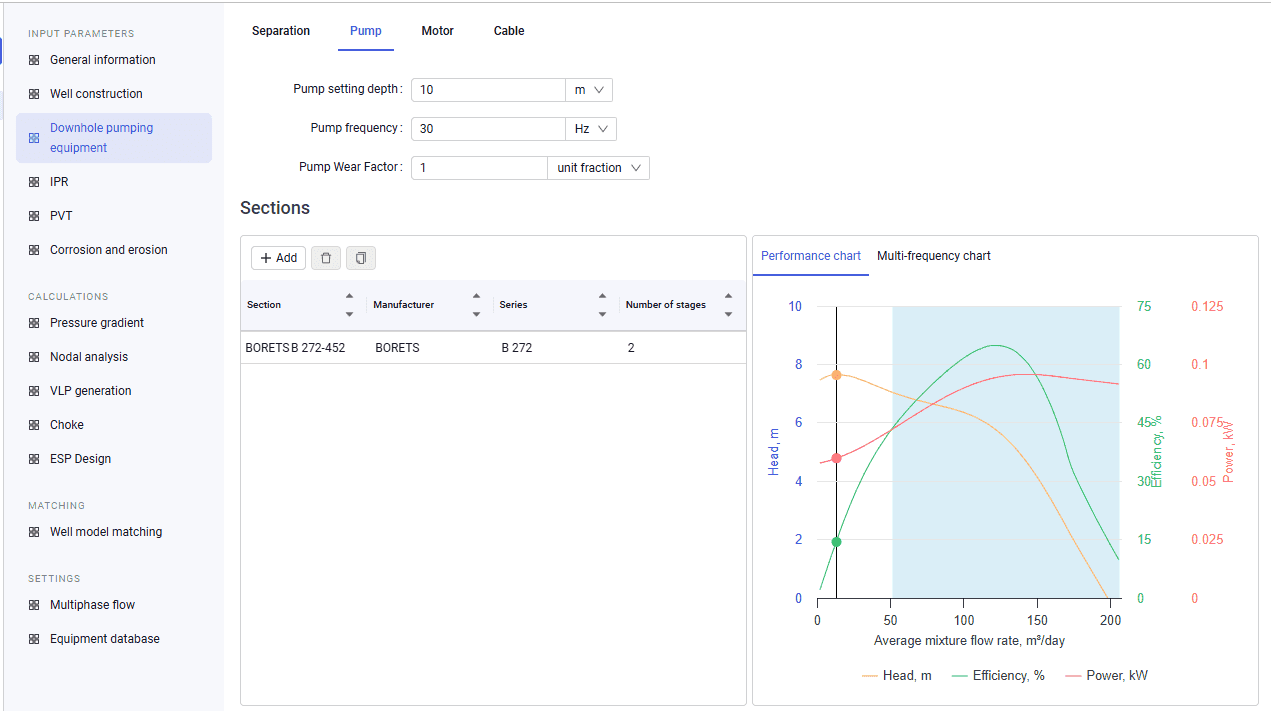Click the Pump setting depth input field
This screenshot has width=1271, height=711.
pos(488,90)
